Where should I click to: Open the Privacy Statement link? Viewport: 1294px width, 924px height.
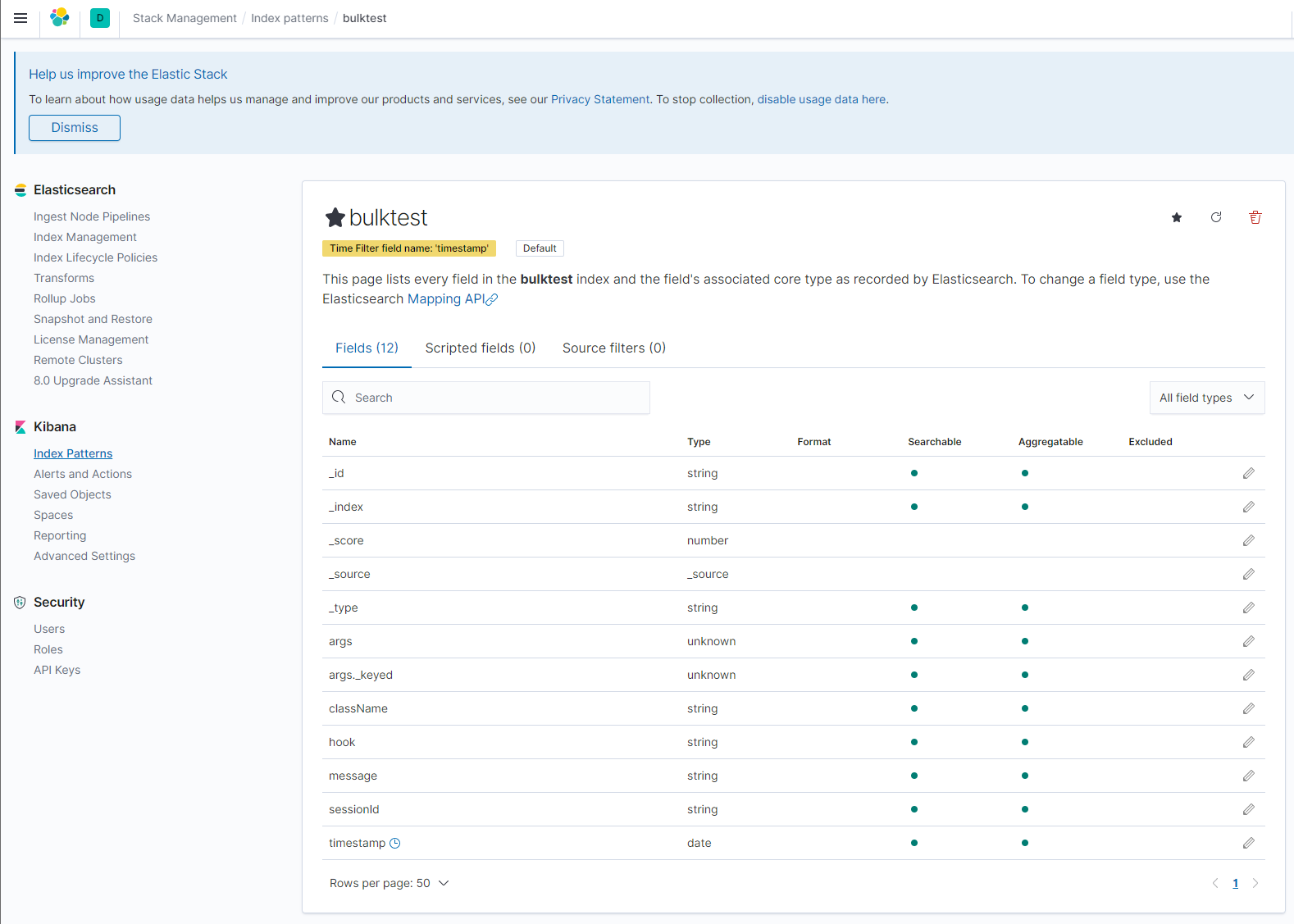coord(600,99)
